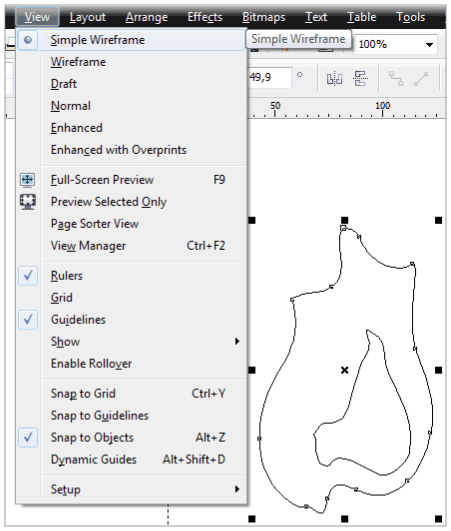Click the grayed-out diagonal line toolbar icon
The width and height of the screenshot is (451, 531).
pyautogui.click(x=421, y=79)
